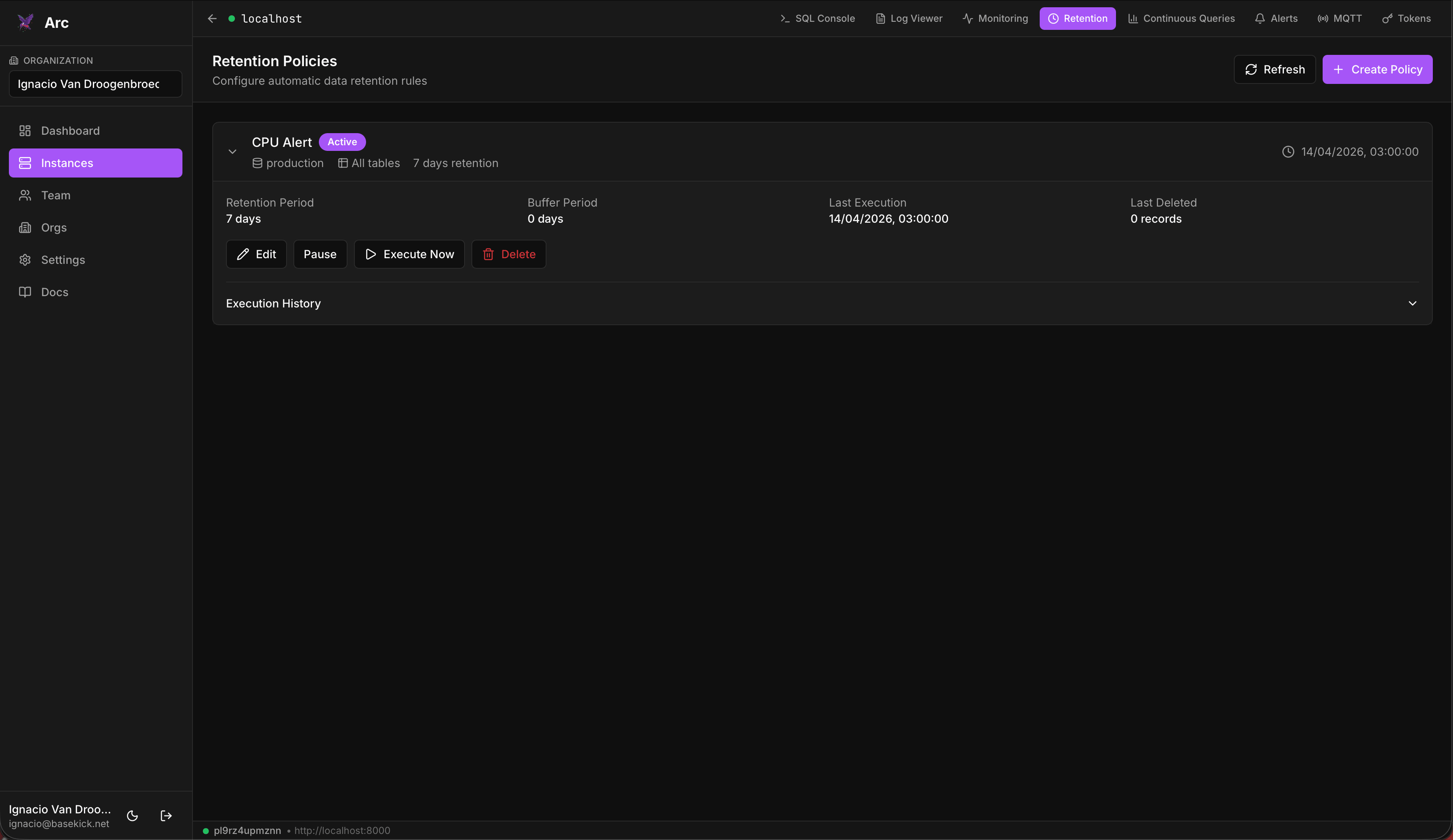Image resolution: width=1453 pixels, height=840 pixels.
Task: Click the Orgs building icon
Action: (25, 228)
